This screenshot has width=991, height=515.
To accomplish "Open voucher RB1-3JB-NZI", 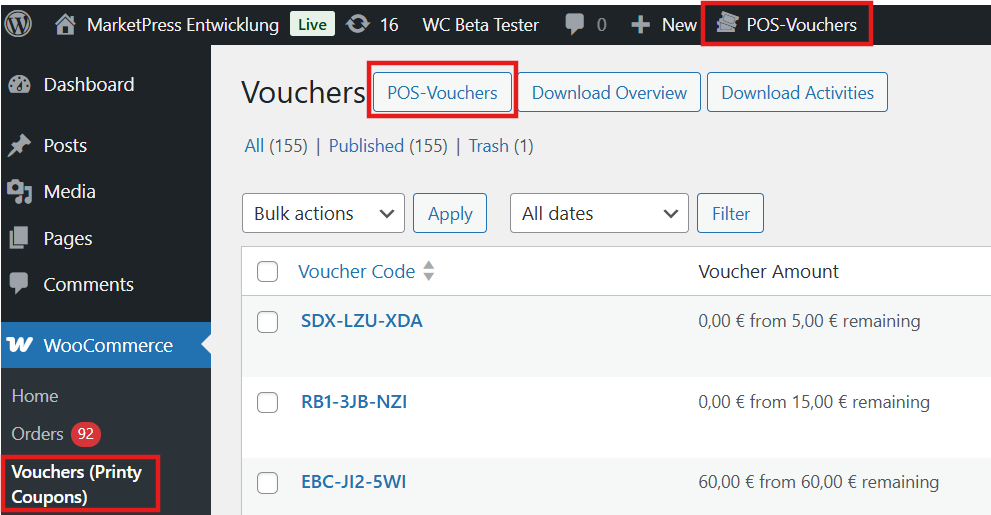I will (354, 402).
